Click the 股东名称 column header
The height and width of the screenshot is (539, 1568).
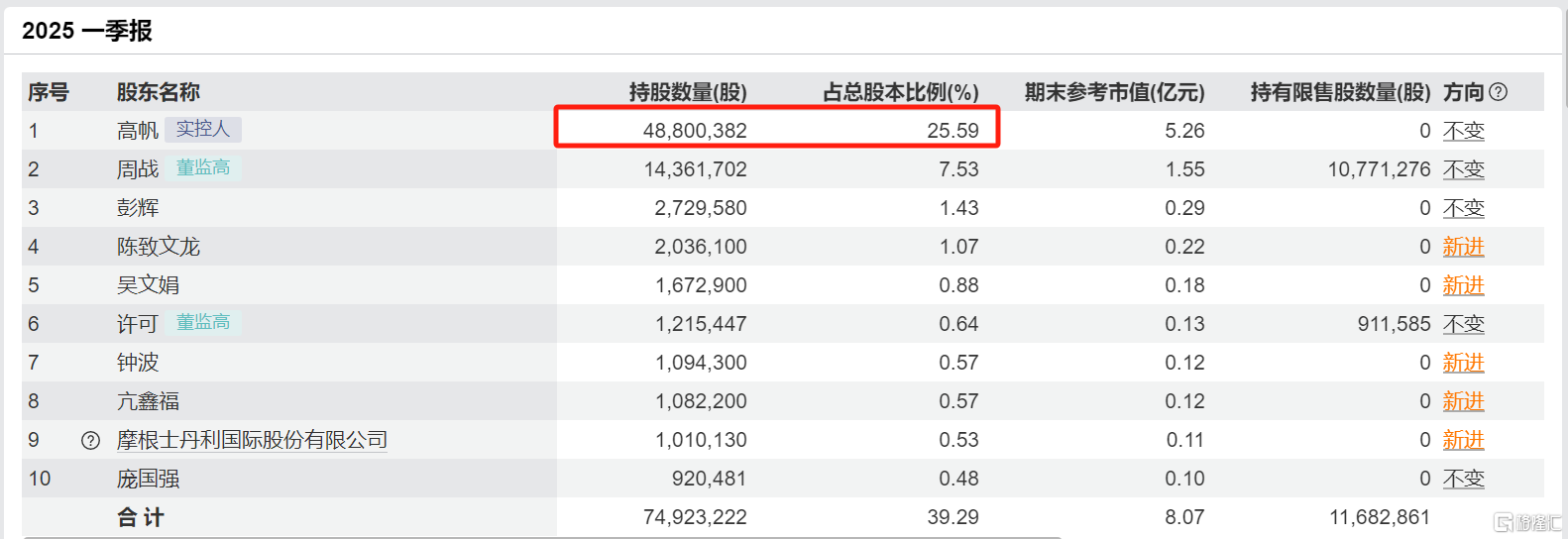tap(159, 92)
